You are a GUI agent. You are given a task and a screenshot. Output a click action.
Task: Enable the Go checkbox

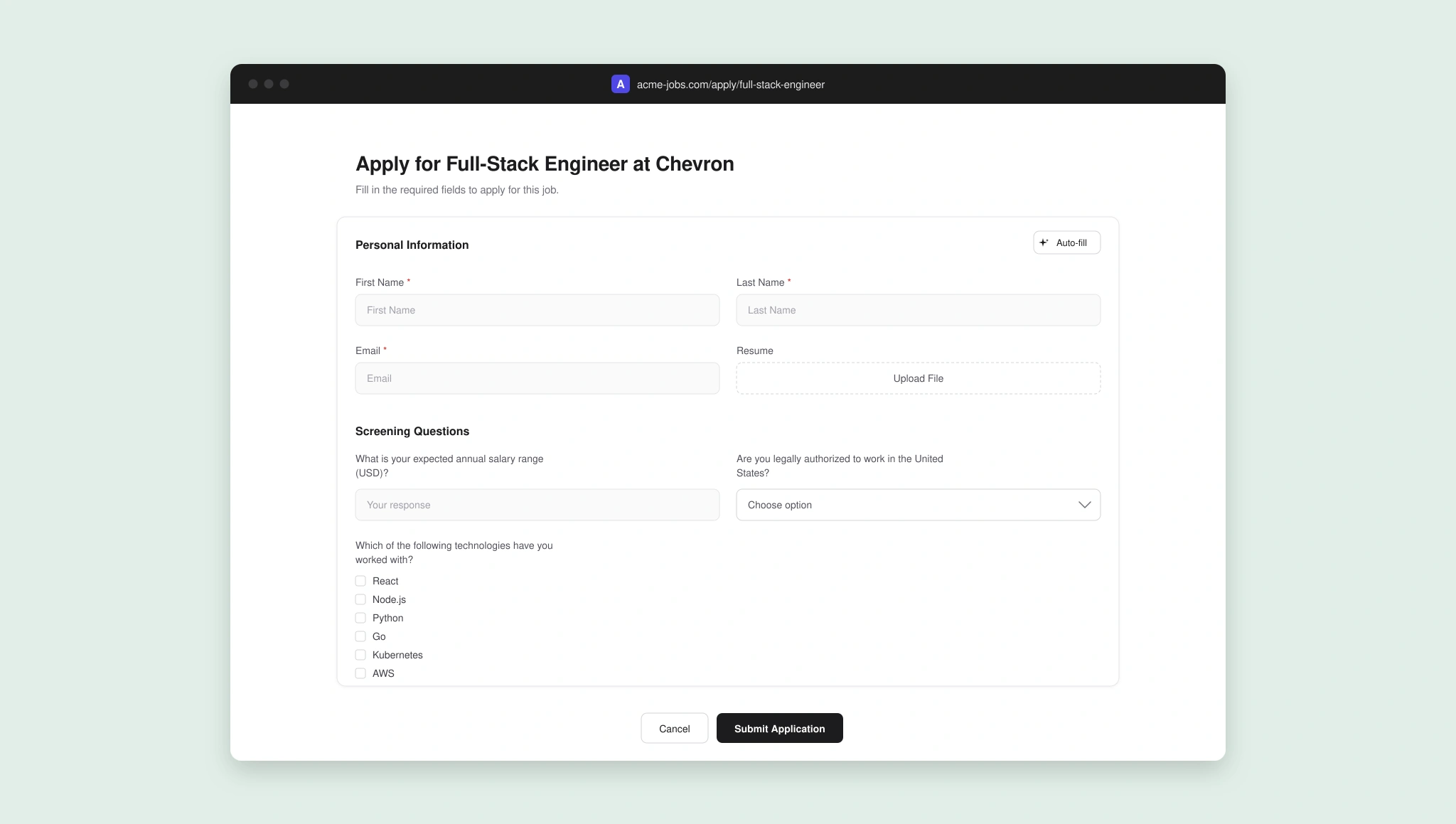tap(360, 636)
